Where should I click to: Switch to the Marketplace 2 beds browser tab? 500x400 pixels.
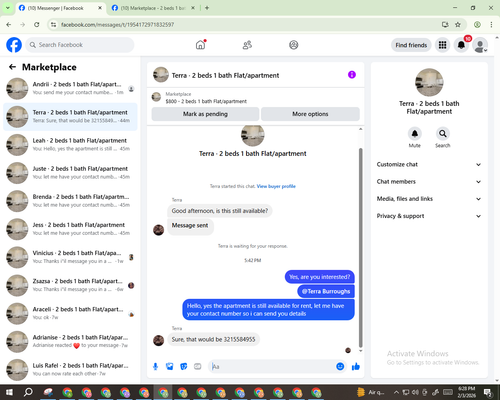pyautogui.click(x=153, y=8)
